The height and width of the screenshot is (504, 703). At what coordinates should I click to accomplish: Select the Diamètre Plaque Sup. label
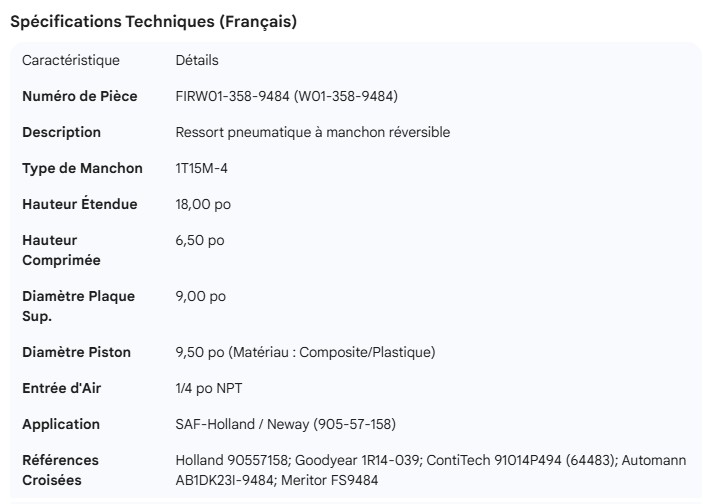[x=78, y=306]
